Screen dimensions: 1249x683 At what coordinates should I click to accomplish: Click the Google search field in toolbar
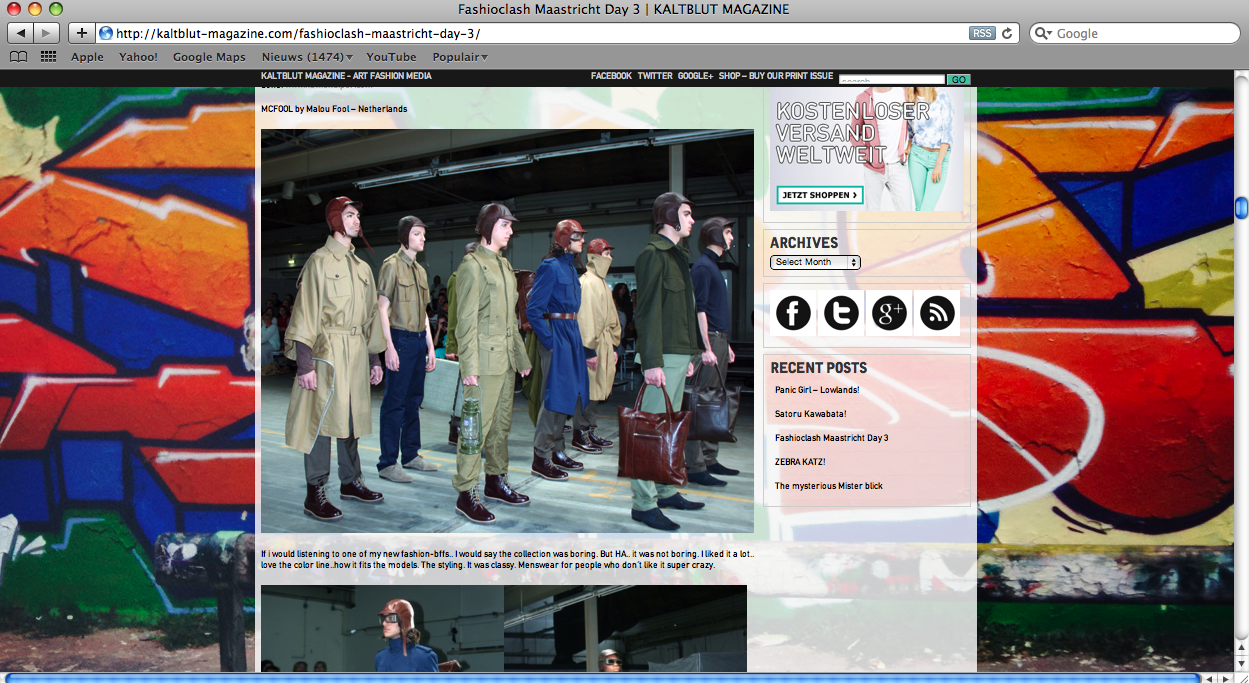[x=1135, y=33]
